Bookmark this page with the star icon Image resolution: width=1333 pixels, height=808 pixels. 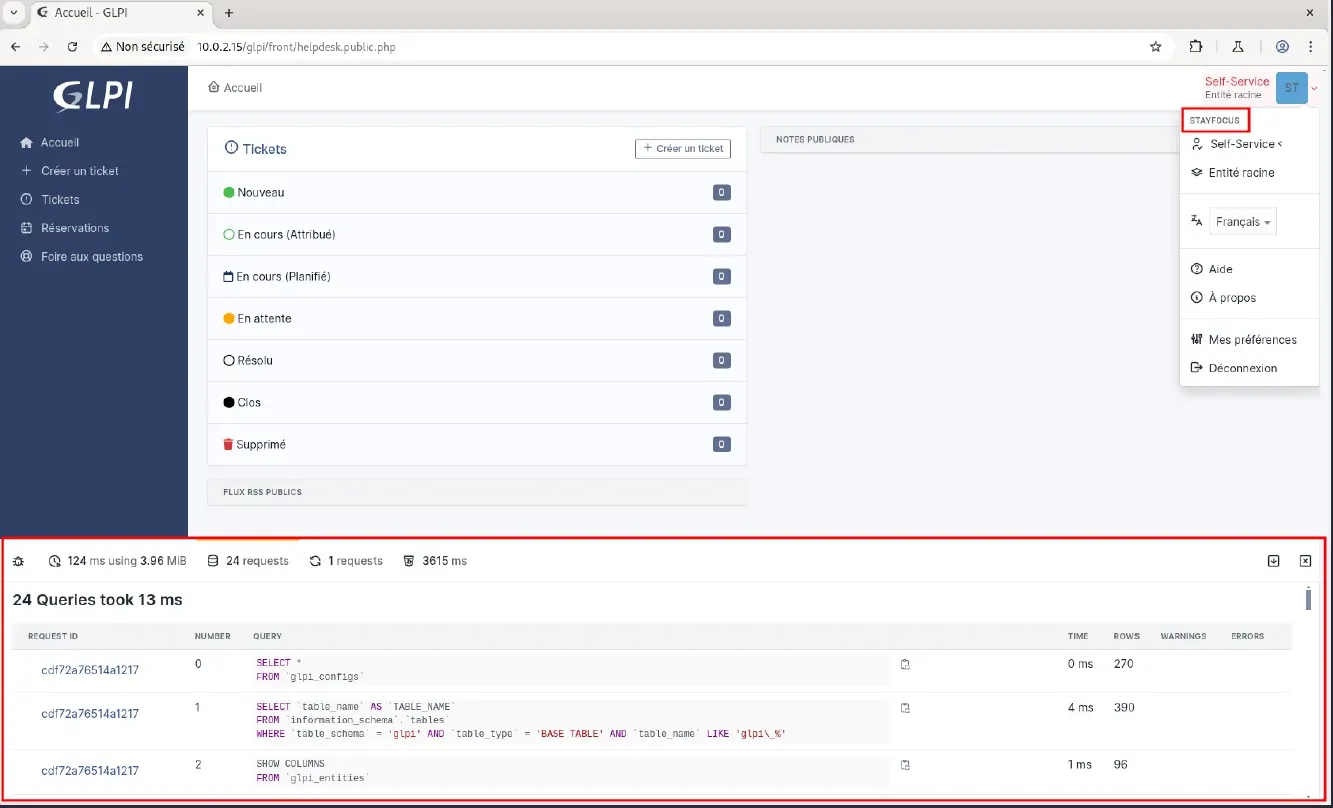click(x=1156, y=46)
